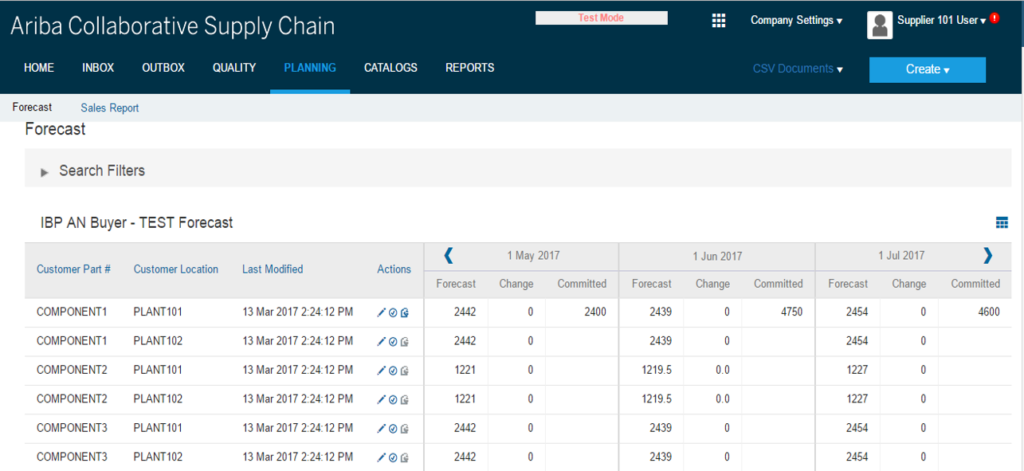Select the PLANNING tab

[310, 68]
